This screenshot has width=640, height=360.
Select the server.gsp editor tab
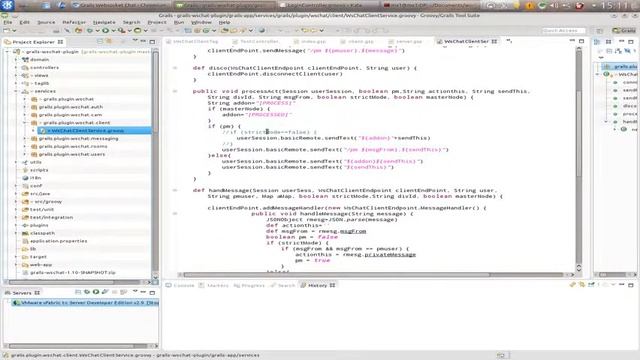[x=406, y=42]
